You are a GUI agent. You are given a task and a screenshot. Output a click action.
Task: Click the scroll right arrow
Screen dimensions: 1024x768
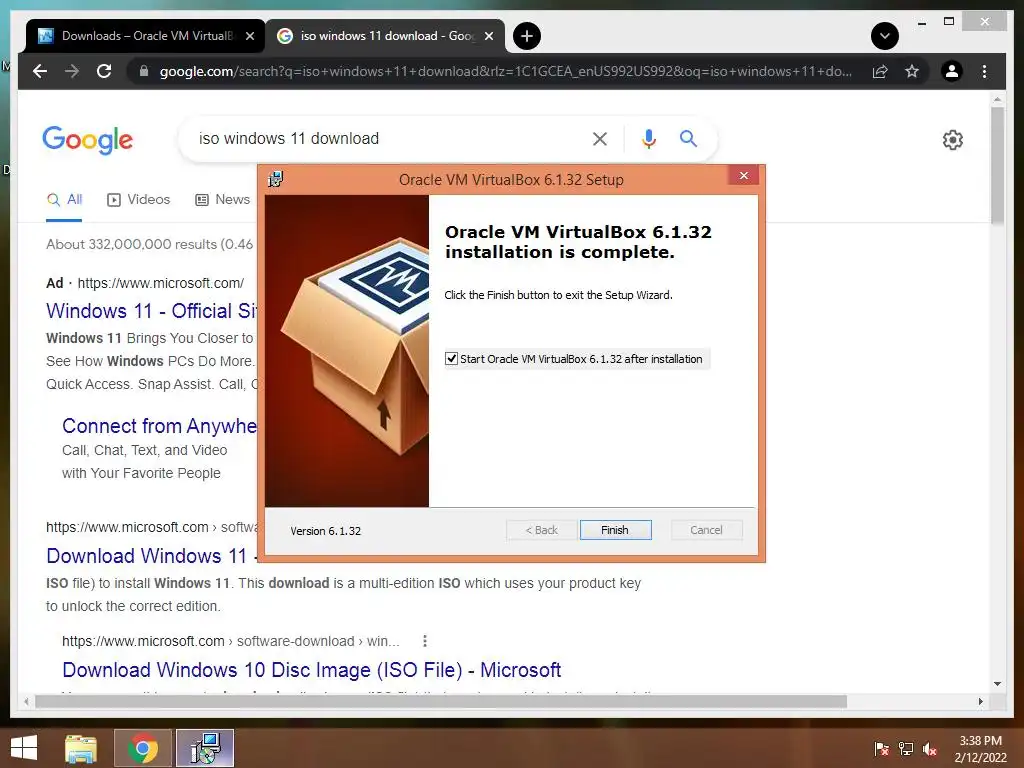tap(981, 701)
